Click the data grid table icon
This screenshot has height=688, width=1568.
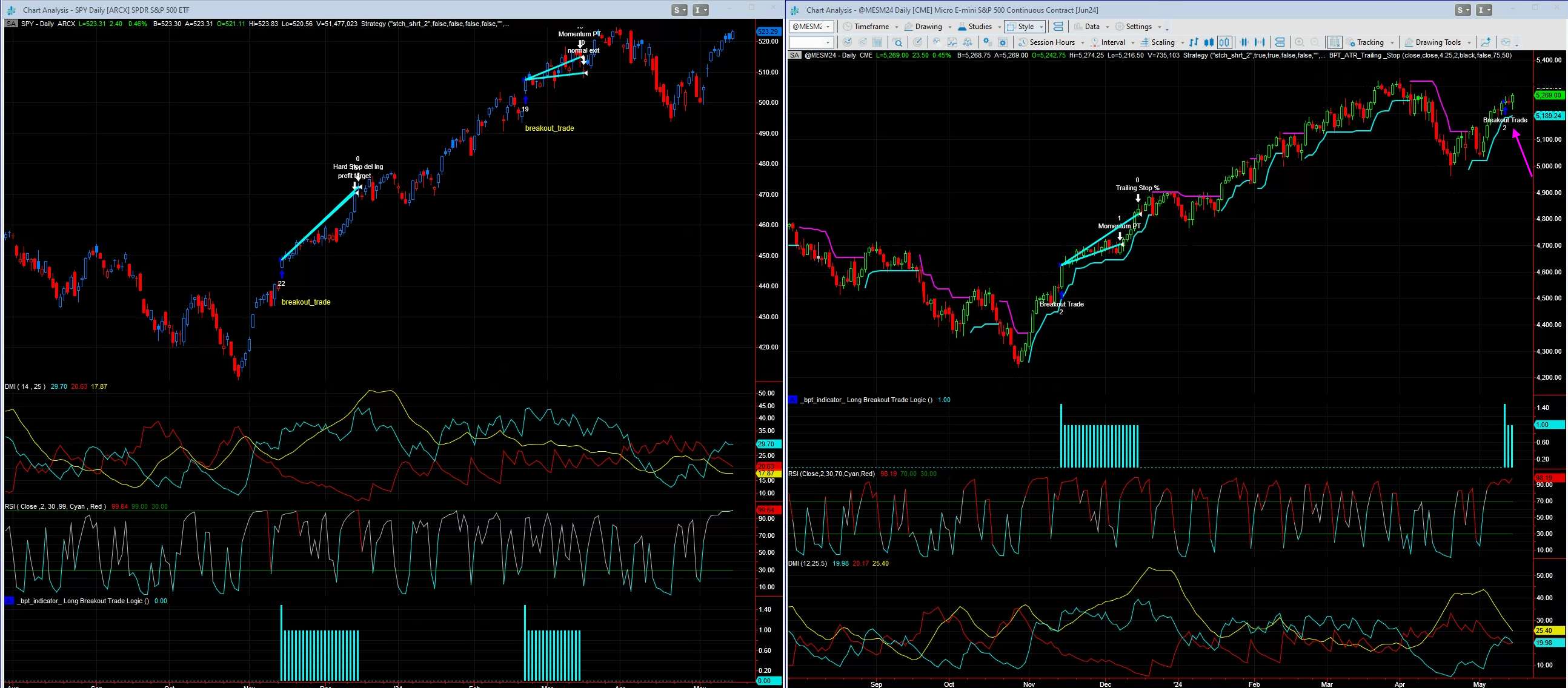tap(877, 42)
